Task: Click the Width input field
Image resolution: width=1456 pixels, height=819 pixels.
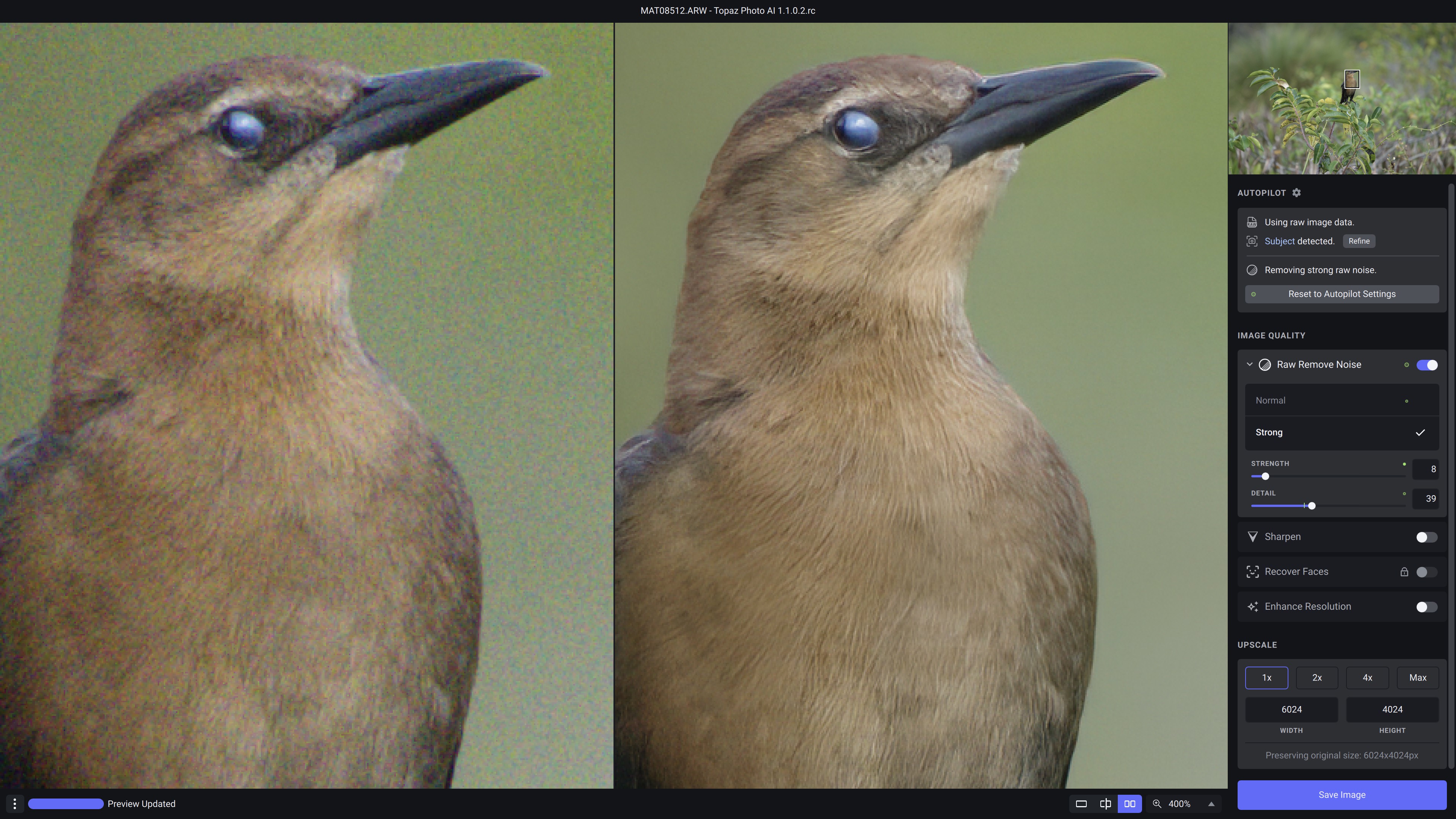Action: coord(1291,709)
